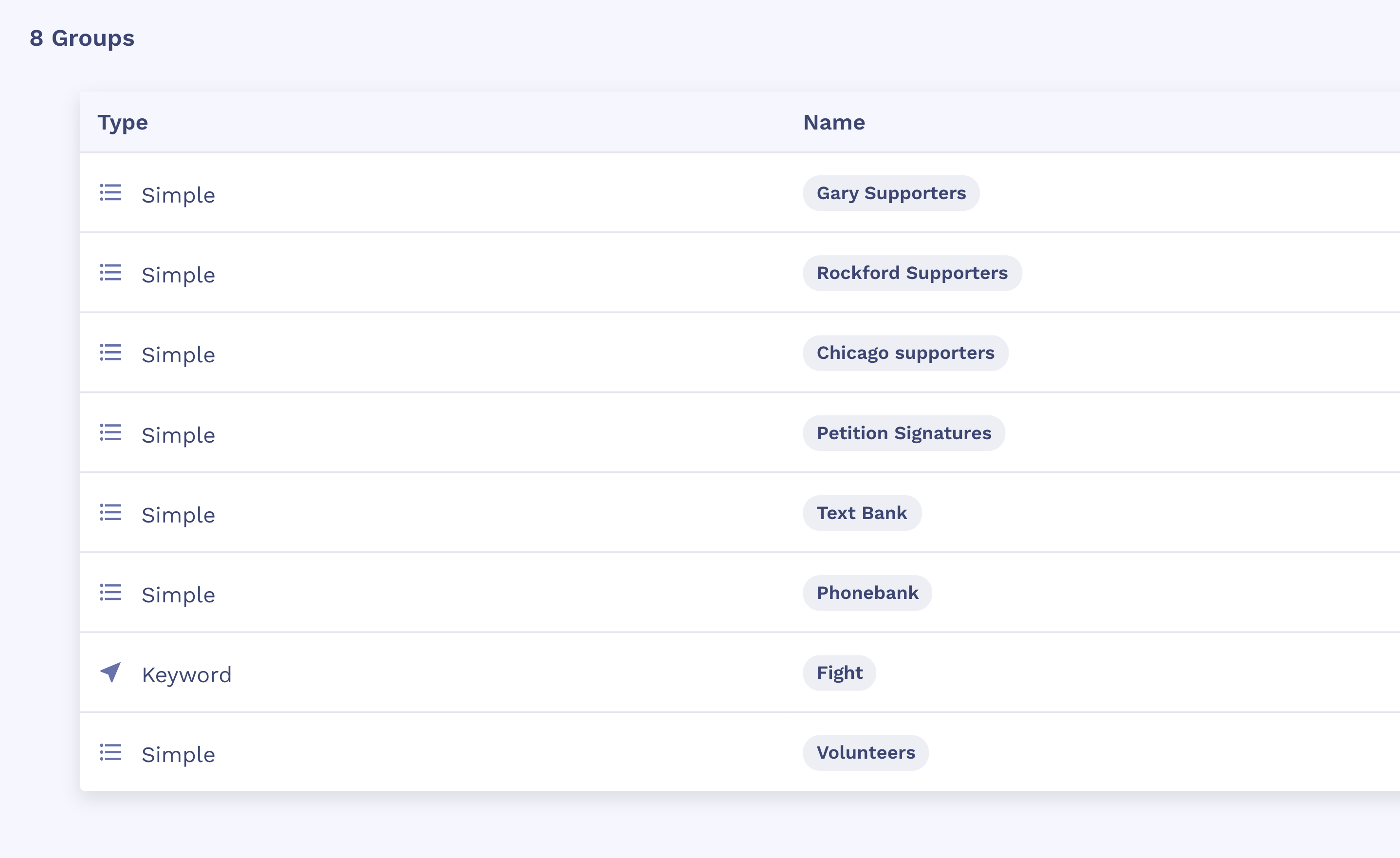
Task: Open the Rockford Supporters group
Action: coord(912,273)
